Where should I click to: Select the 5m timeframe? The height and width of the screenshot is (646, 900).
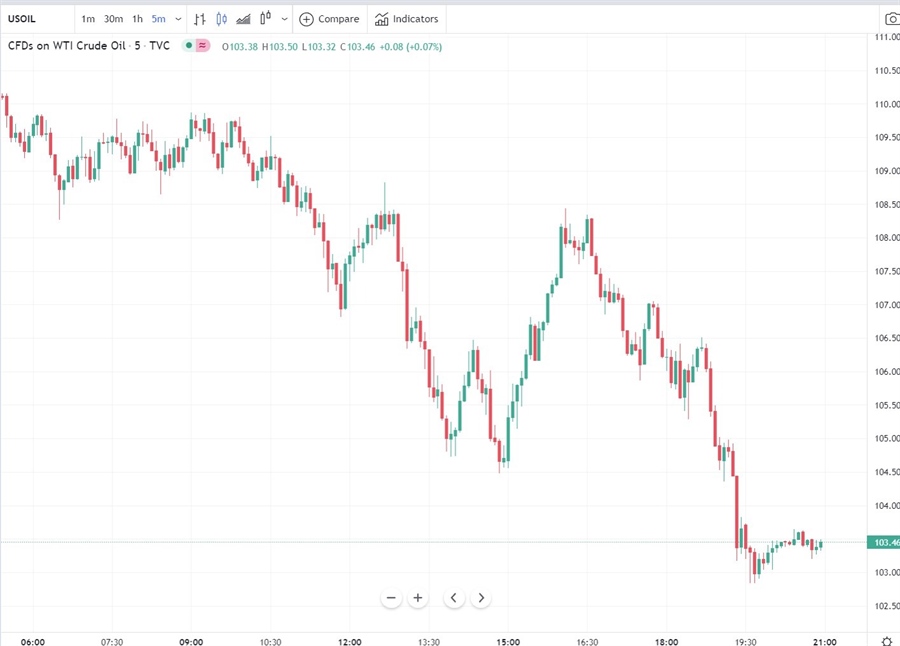158,19
